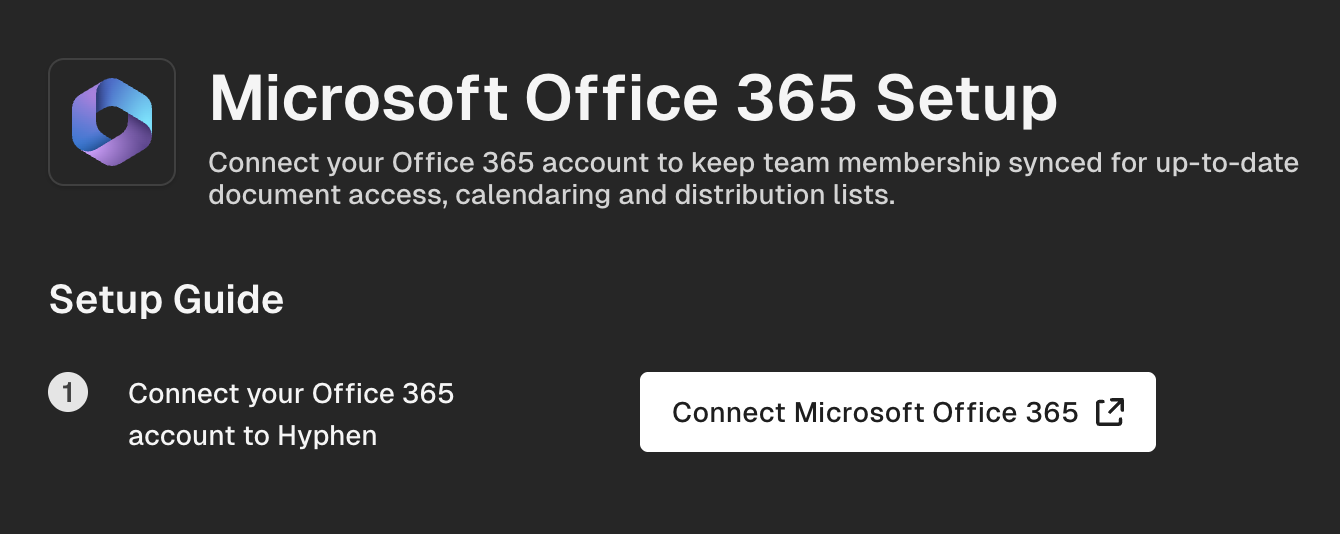Click Connect Microsoft Office 365 button
Image resolution: width=1340 pixels, height=534 pixels.
pyautogui.click(x=897, y=412)
